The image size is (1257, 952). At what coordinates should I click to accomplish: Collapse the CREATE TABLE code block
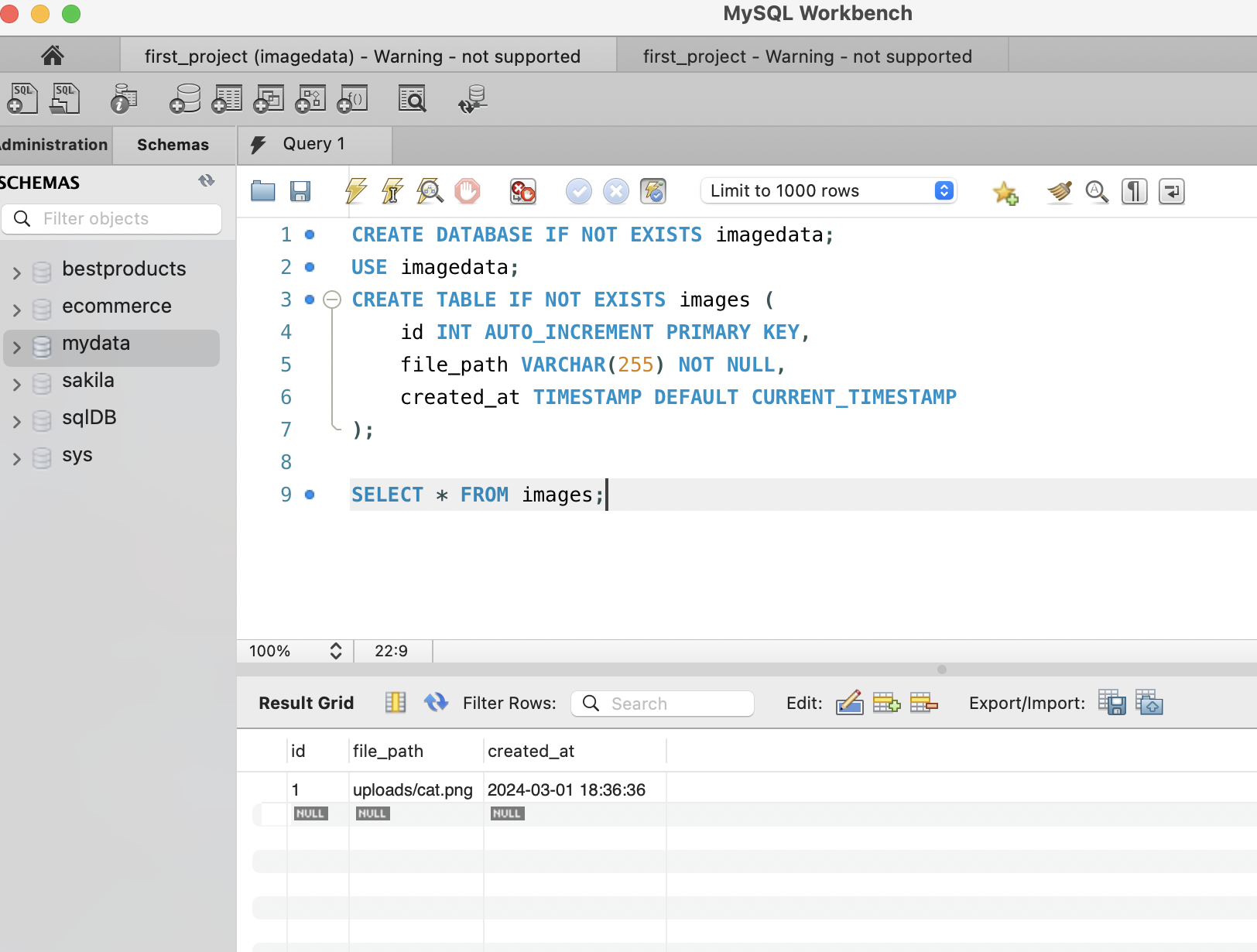(x=332, y=300)
